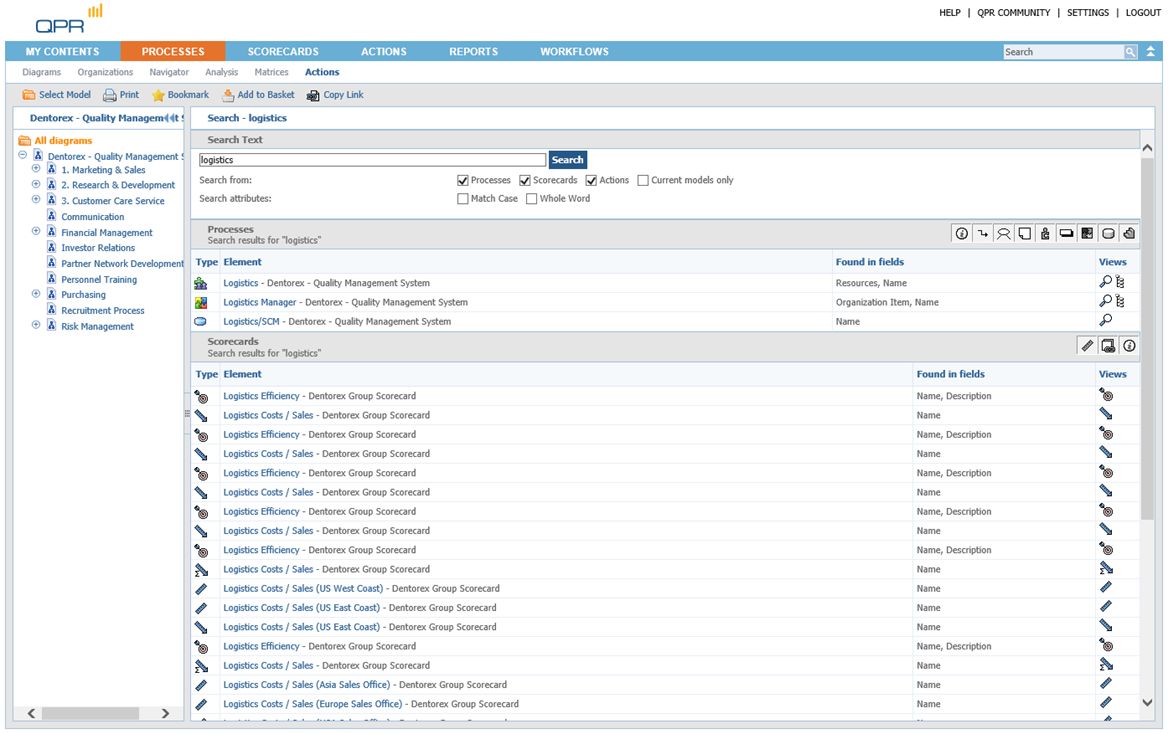Enable the Match Case checkbox
Viewport: 1168px width, 734px height.
tap(463, 199)
